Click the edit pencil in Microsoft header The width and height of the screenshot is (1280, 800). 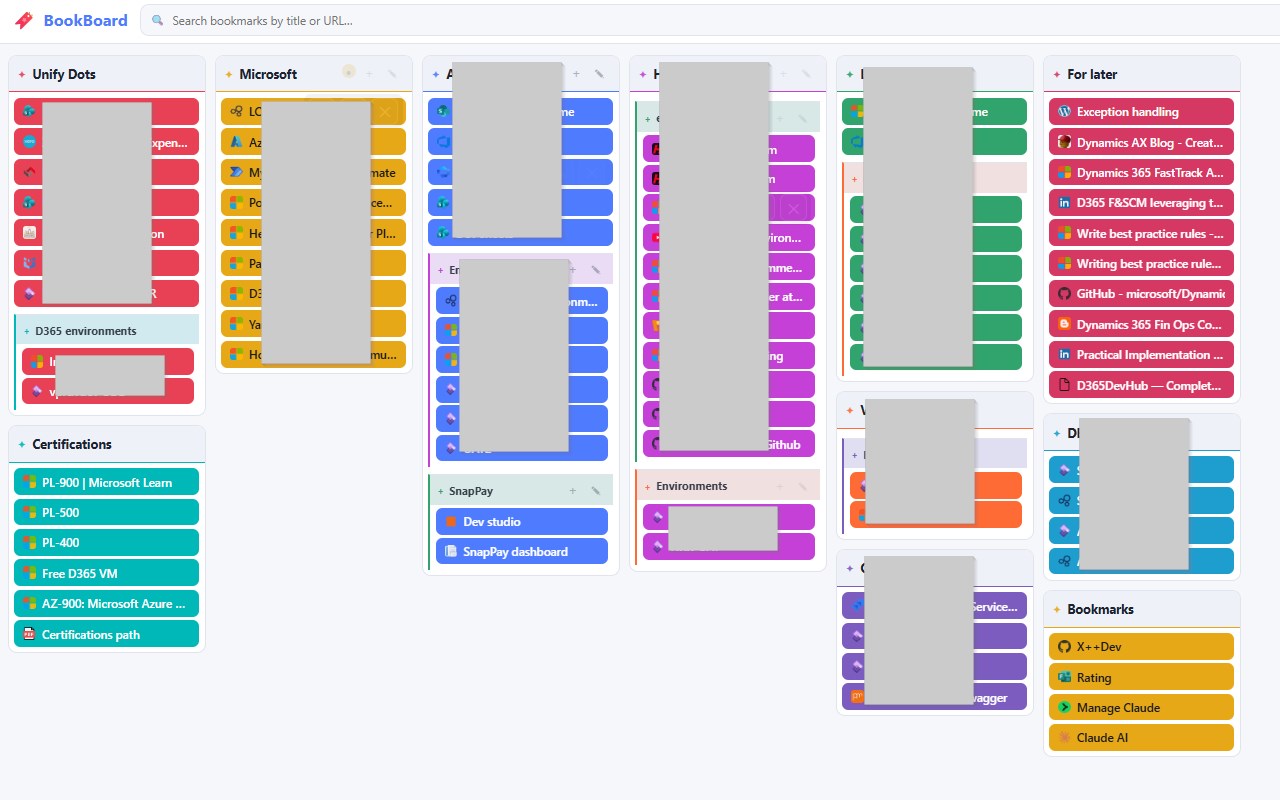pyautogui.click(x=392, y=74)
